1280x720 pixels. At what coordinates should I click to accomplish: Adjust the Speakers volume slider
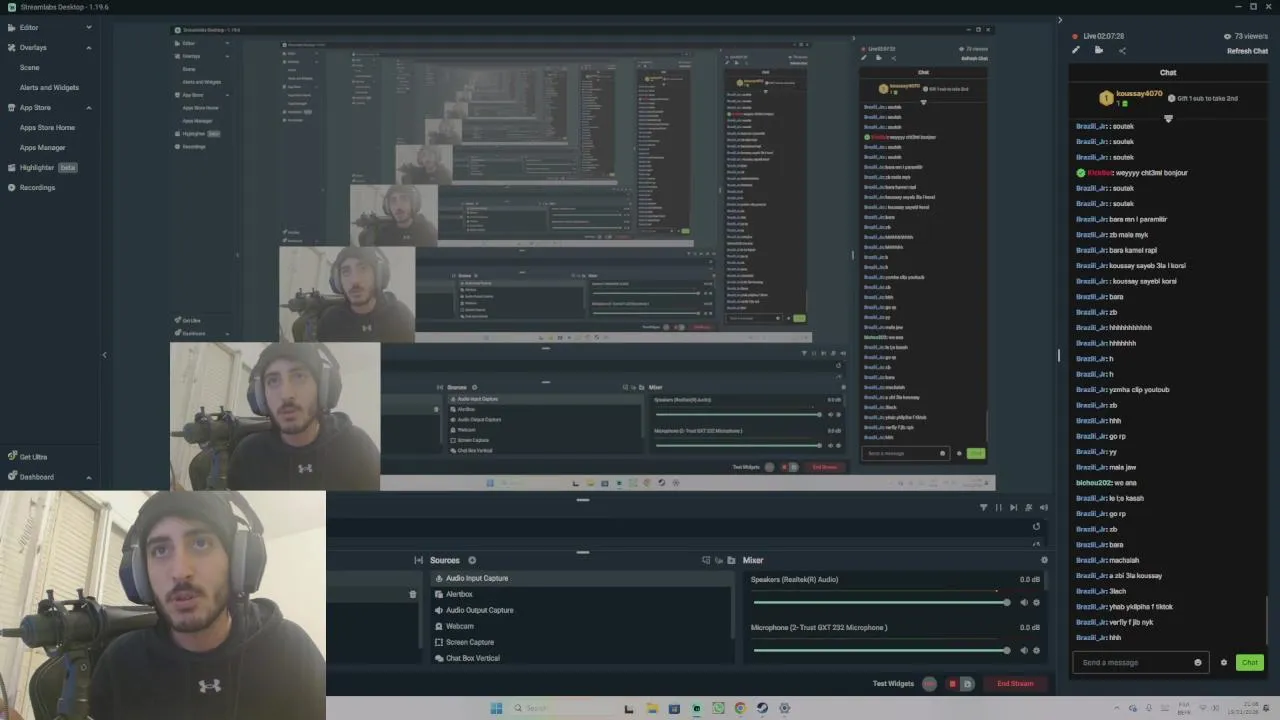coord(881,602)
